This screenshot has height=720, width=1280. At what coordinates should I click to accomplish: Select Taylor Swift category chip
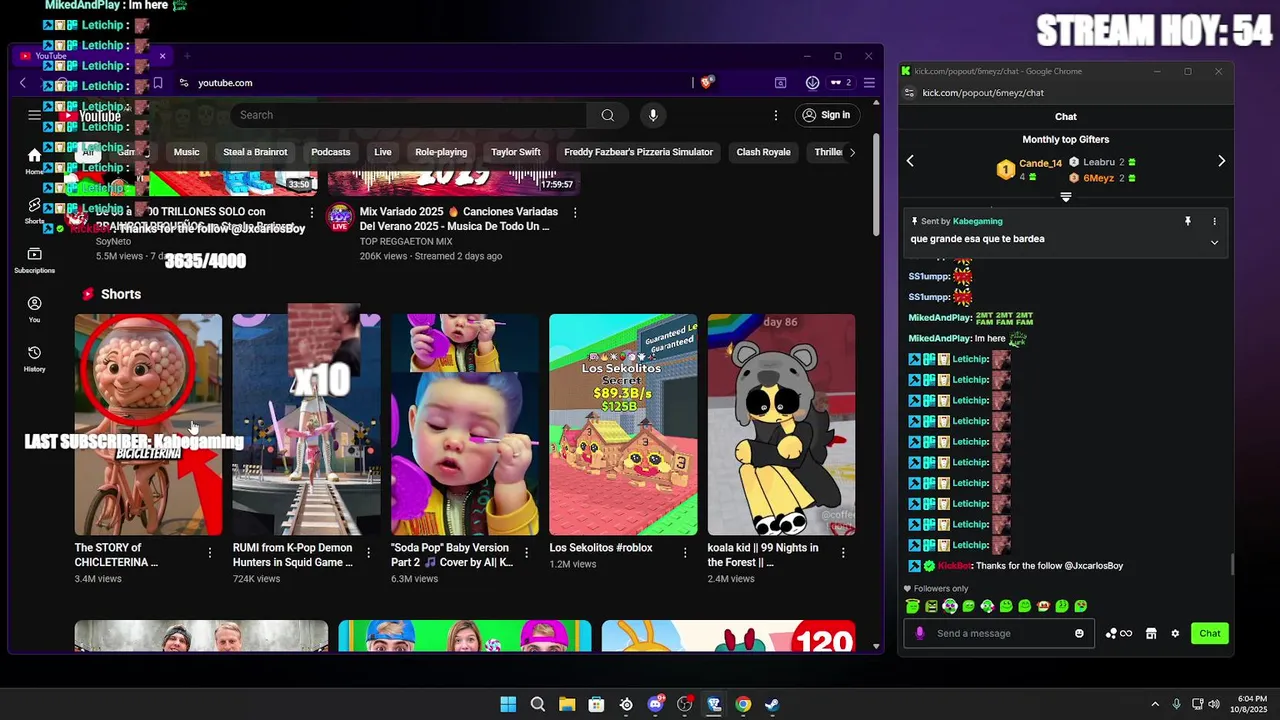coord(516,152)
